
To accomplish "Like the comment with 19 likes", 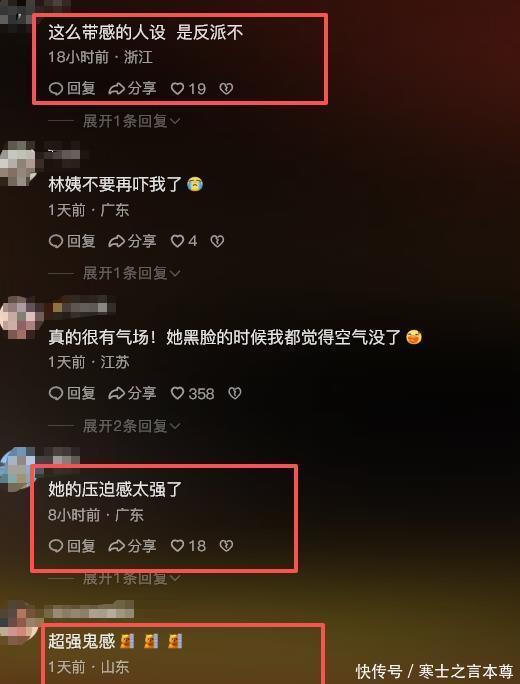I will point(188,89).
